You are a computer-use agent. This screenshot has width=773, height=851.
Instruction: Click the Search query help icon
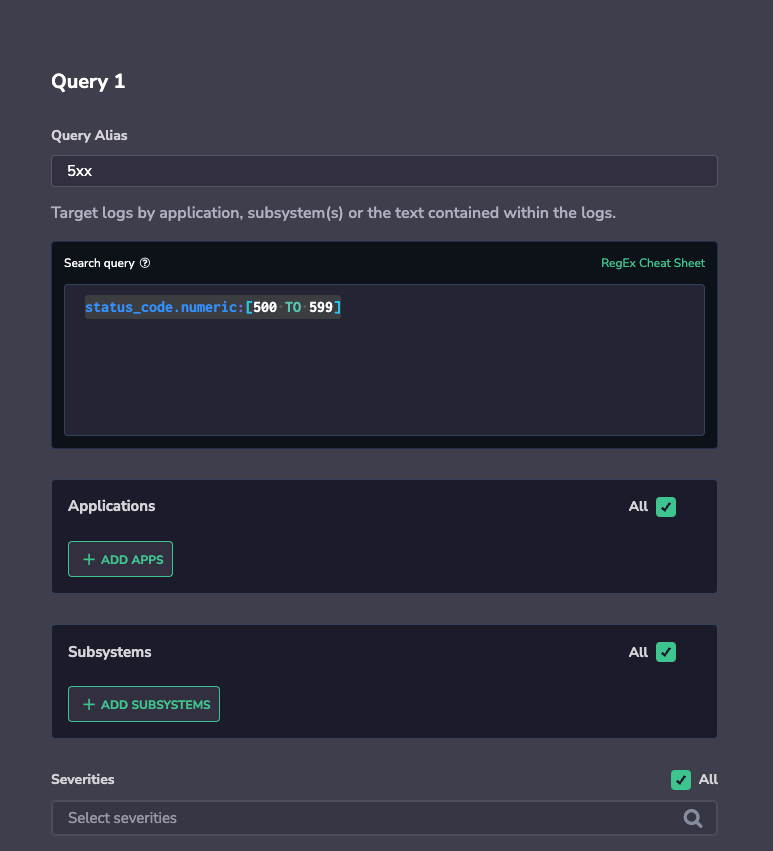point(145,263)
